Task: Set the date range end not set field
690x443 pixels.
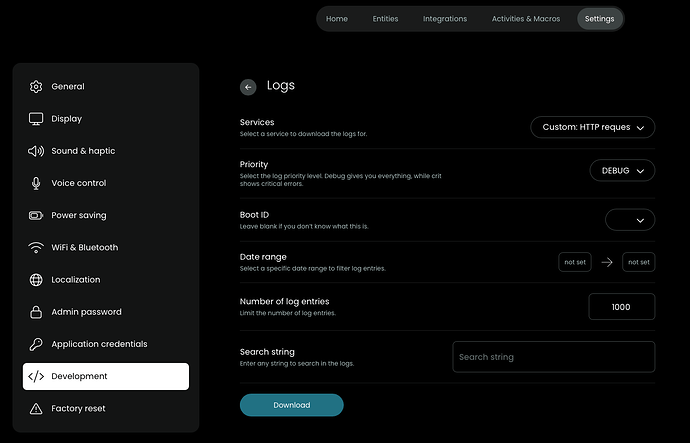Action: (639, 262)
